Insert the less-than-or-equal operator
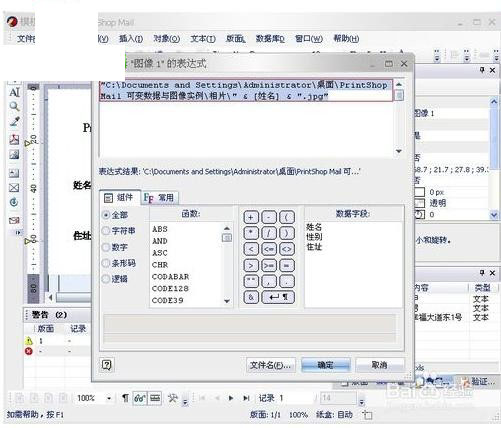 tap(269, 249)
